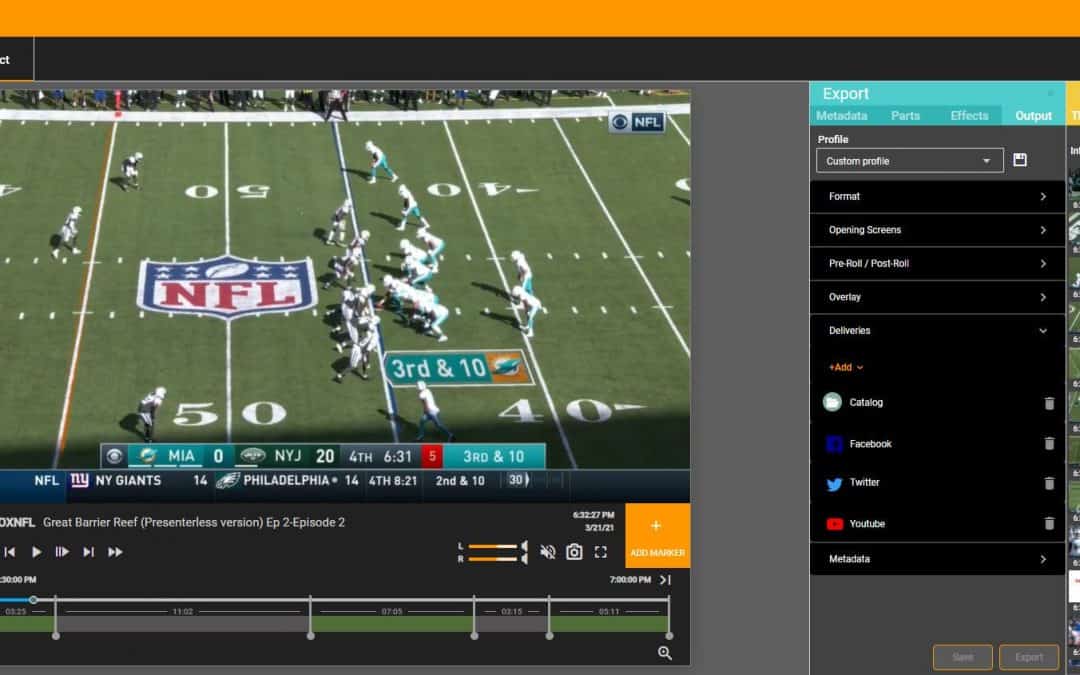Delete the Twitter delivery
This screenshot has height=675, width=1080.
1049,484
